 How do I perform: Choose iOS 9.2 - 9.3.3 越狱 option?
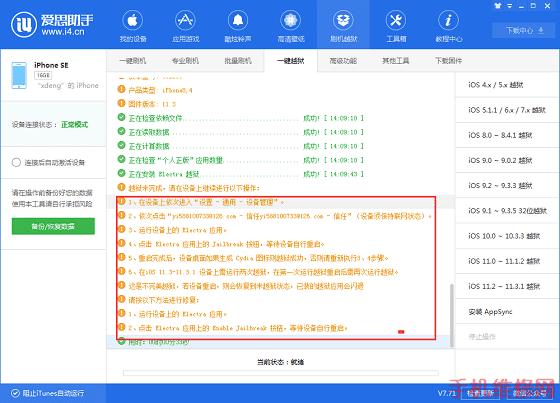click(x=508, y=185)
